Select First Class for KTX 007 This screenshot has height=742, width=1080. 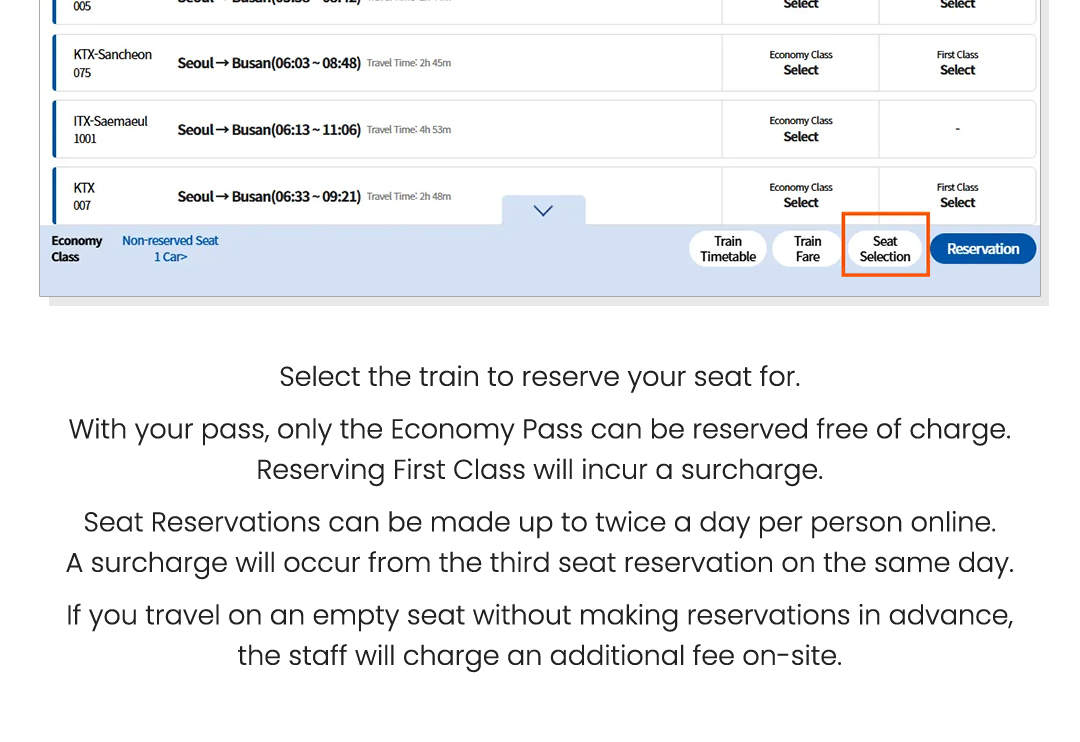(x=957, y=202)
